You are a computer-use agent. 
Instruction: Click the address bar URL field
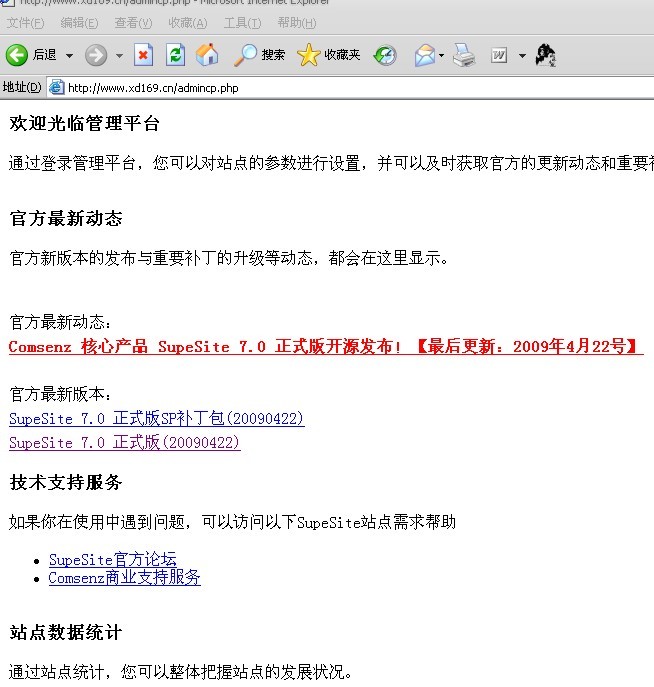(350, 88)
